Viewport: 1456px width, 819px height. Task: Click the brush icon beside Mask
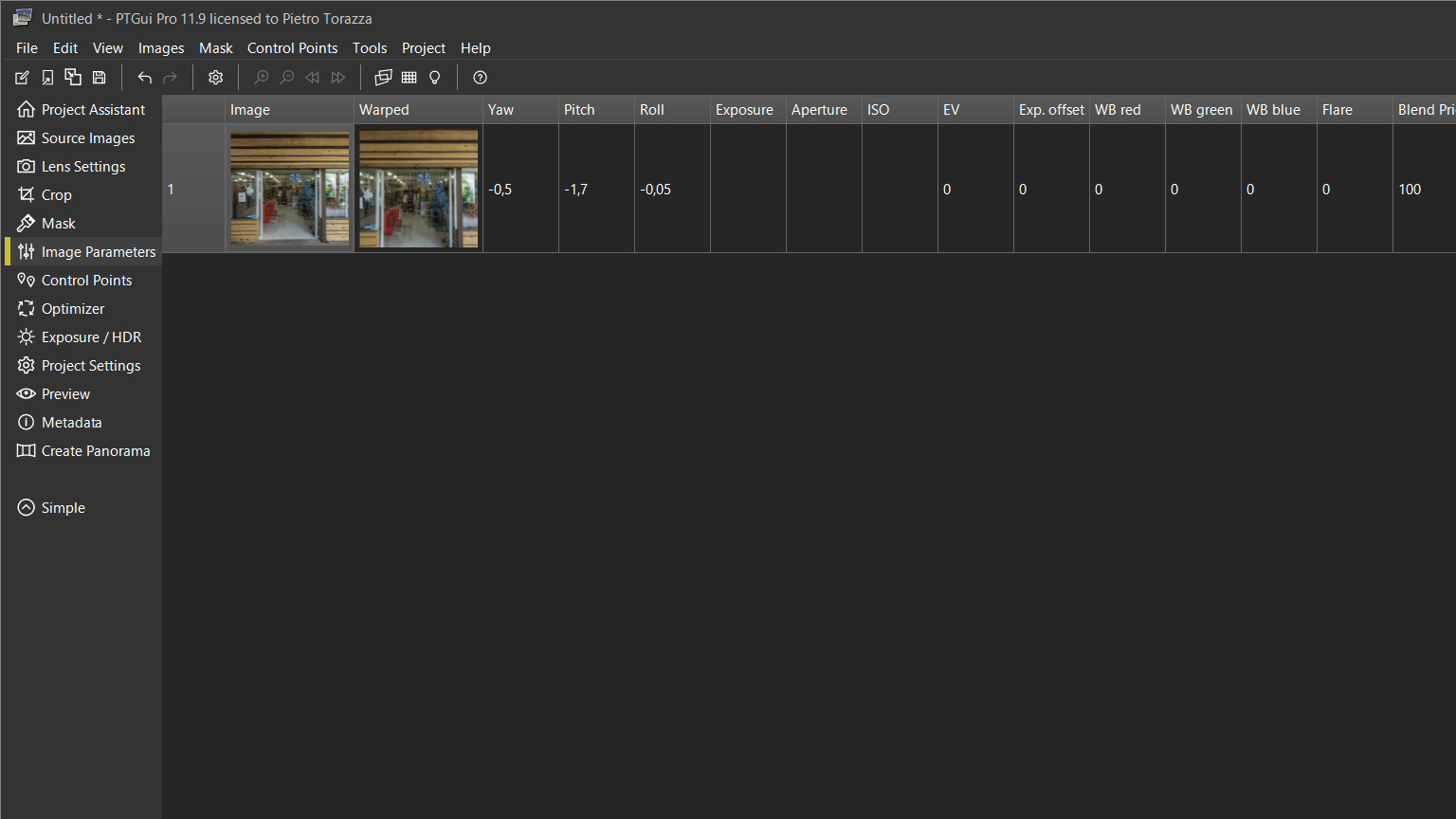click(x=26, y=223)
